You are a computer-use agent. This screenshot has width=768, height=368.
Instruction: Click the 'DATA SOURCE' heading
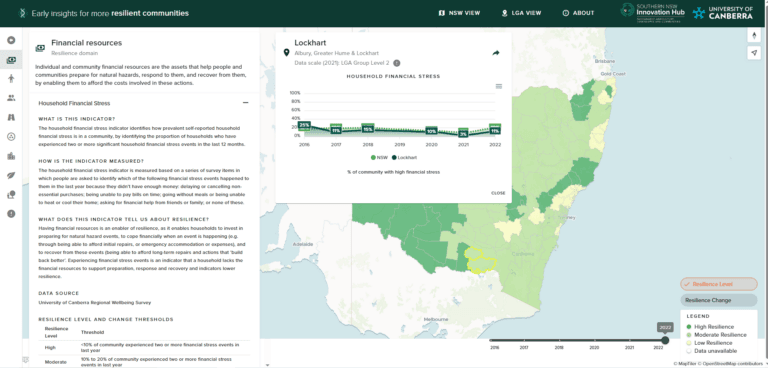pos(58,293)
